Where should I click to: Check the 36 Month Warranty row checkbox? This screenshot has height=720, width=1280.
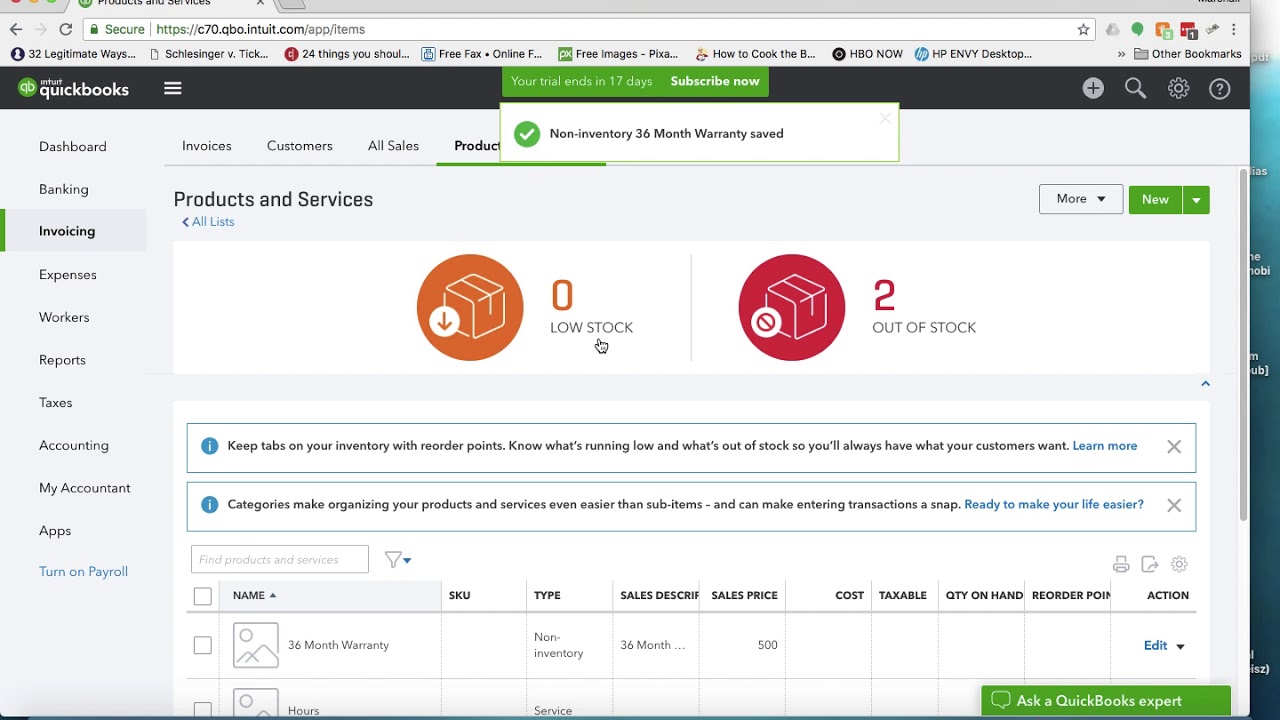coord(203,645)
